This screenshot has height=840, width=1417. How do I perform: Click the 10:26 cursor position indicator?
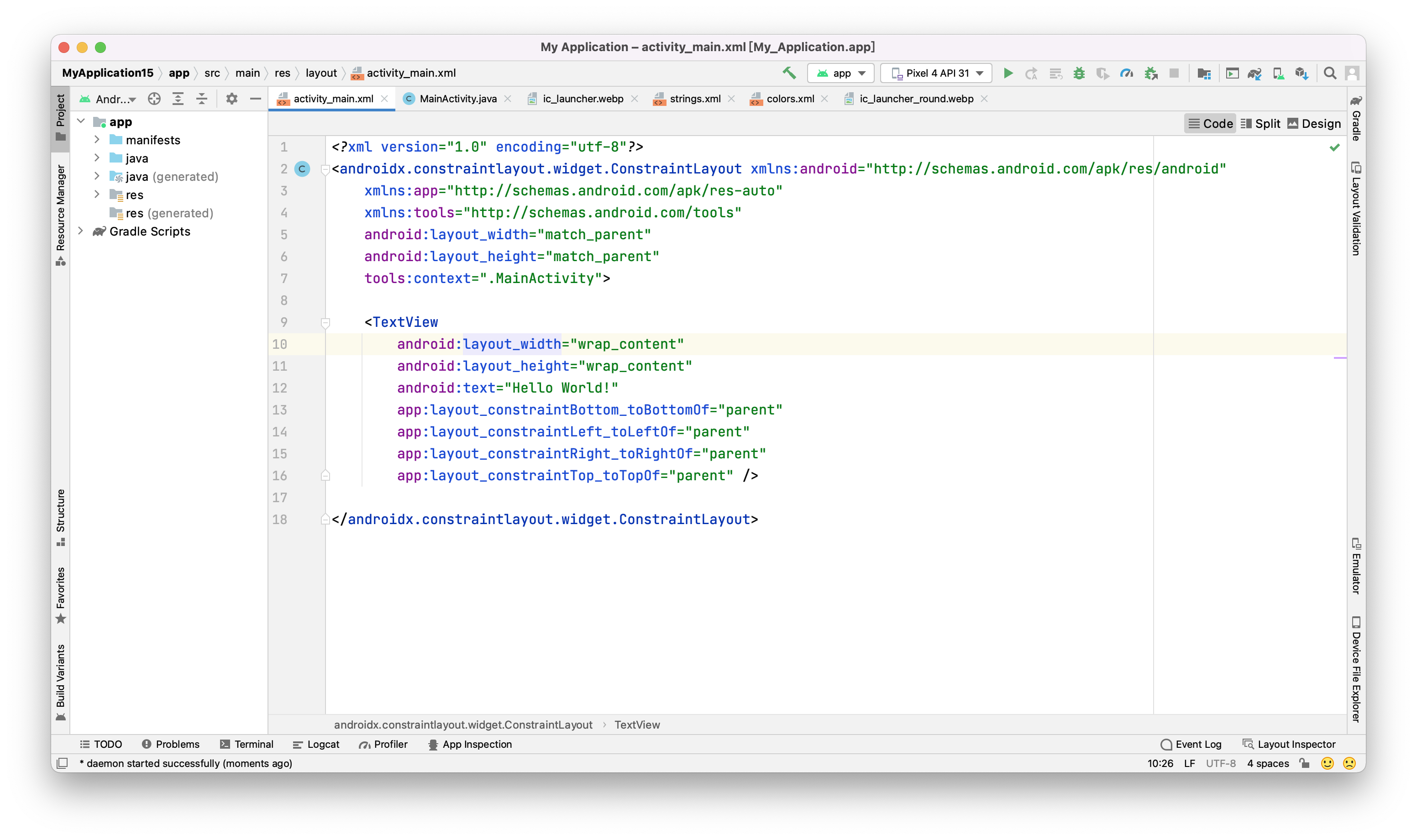tap(1160, 763)
